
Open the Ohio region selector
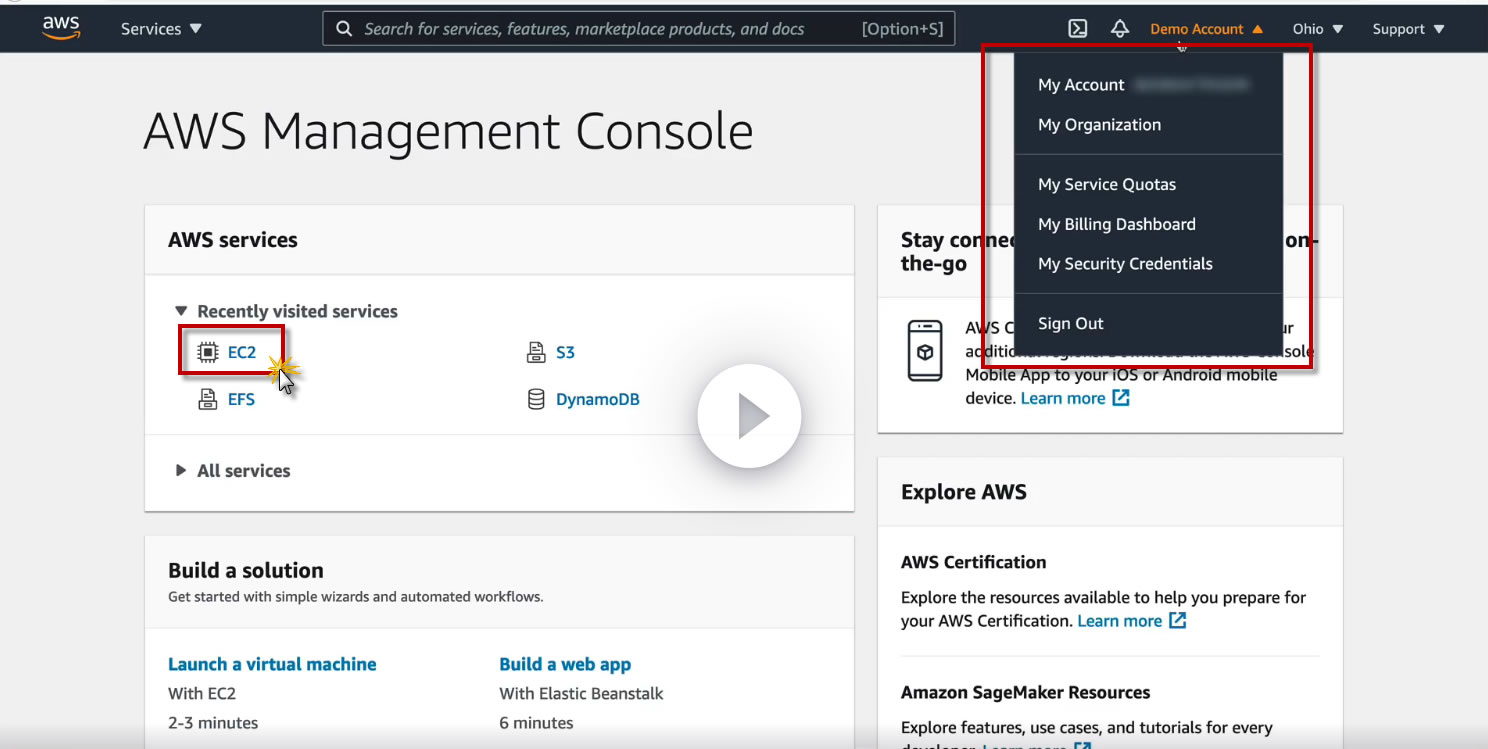[1317, 29]
